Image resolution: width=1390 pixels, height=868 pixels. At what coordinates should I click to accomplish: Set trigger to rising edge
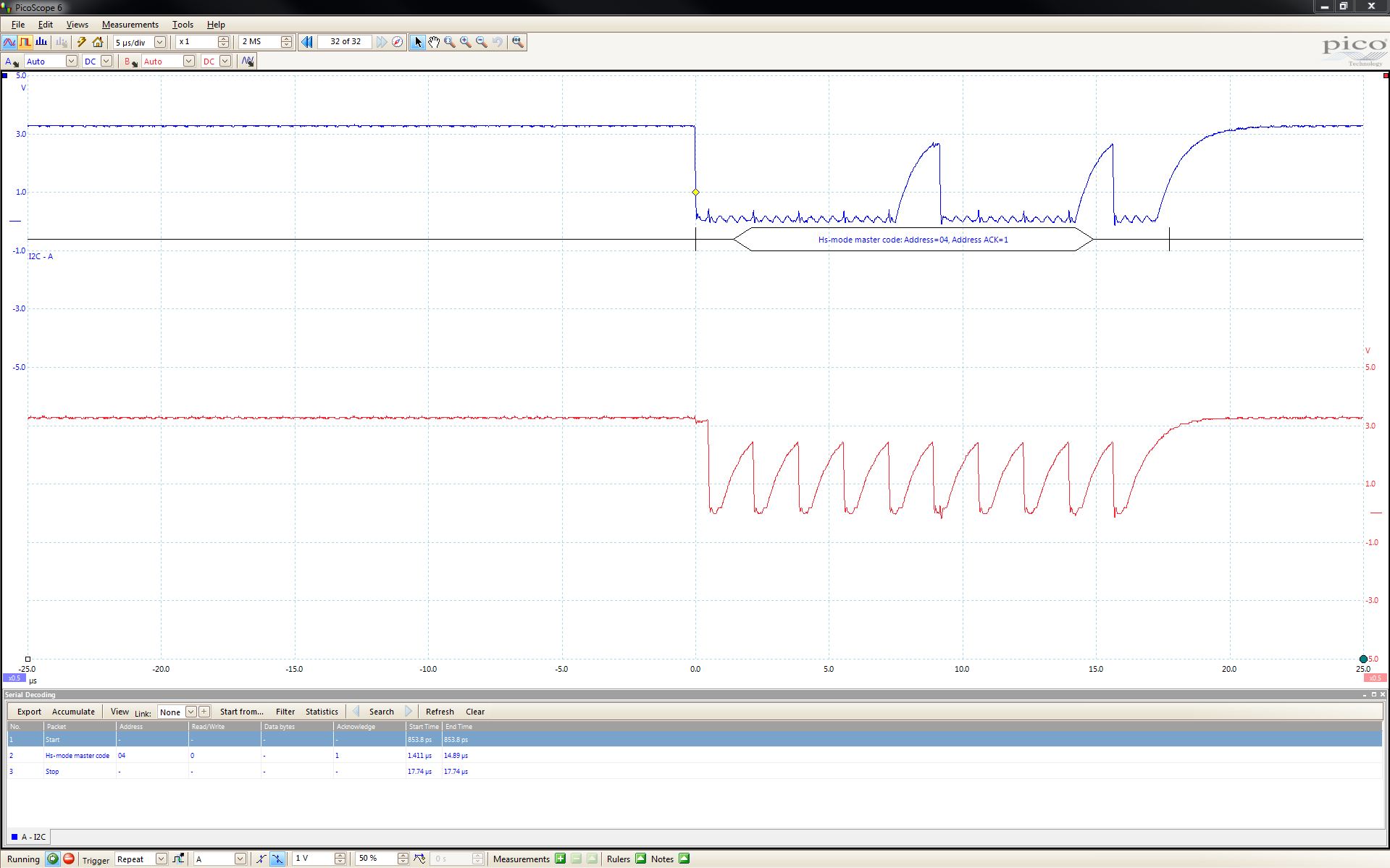[261, 859]
